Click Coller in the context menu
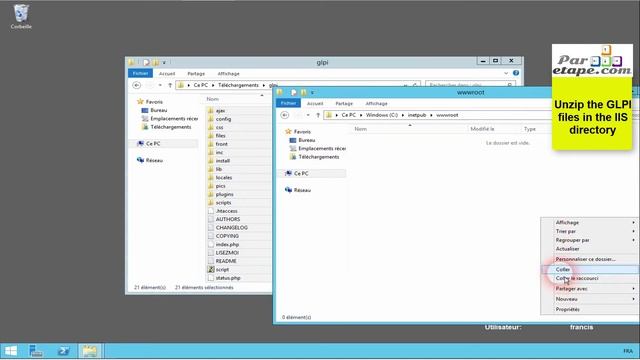Screen dimensions: 640x360 [x=590, y=269]
